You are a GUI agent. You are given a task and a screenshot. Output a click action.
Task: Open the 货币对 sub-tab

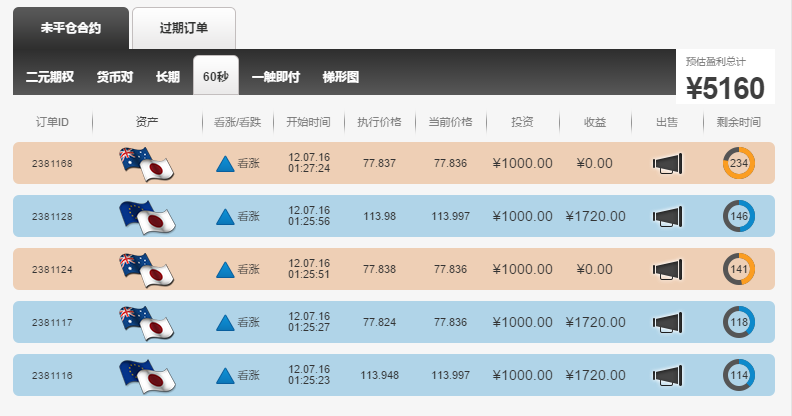pyautogui.click(x=115, y=77)
